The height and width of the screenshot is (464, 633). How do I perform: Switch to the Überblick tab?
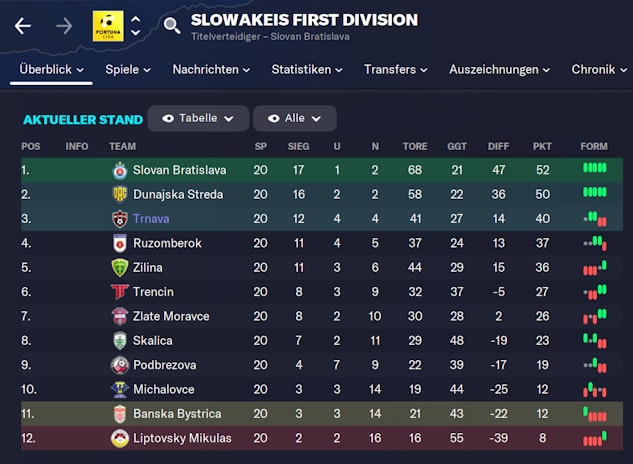coord(52,70)
